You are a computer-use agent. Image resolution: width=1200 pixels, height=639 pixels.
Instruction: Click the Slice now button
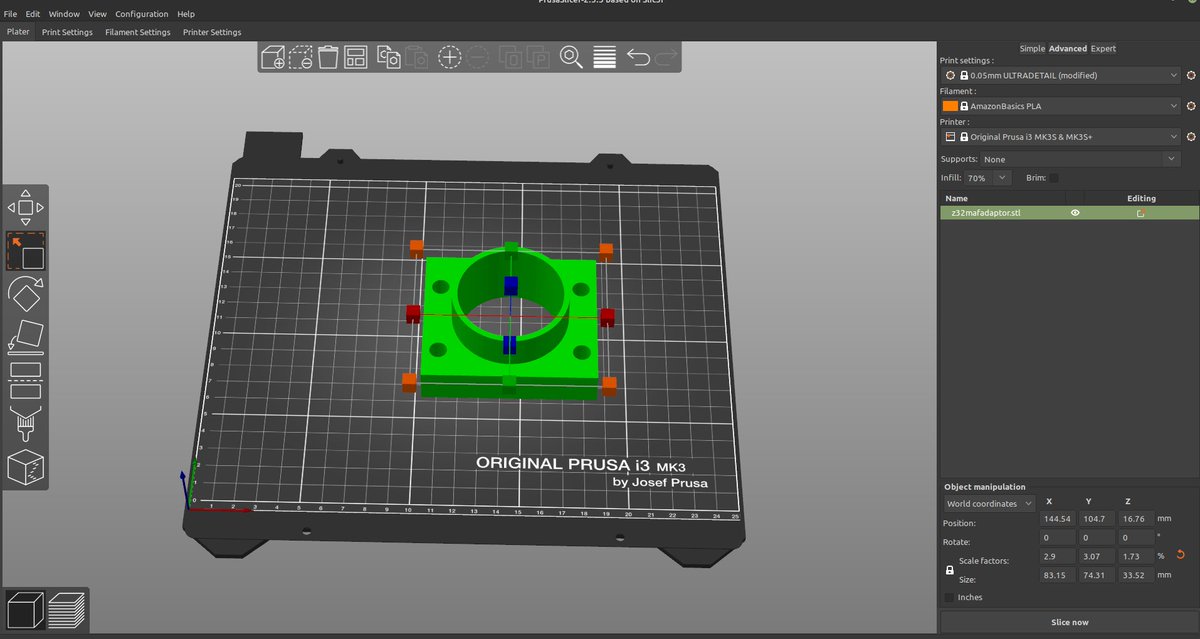pos(1069,622)
